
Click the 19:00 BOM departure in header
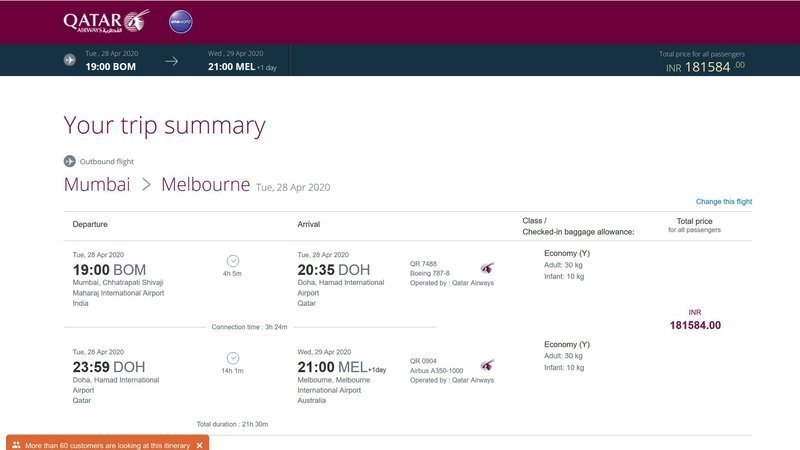(x=111, y=66)
